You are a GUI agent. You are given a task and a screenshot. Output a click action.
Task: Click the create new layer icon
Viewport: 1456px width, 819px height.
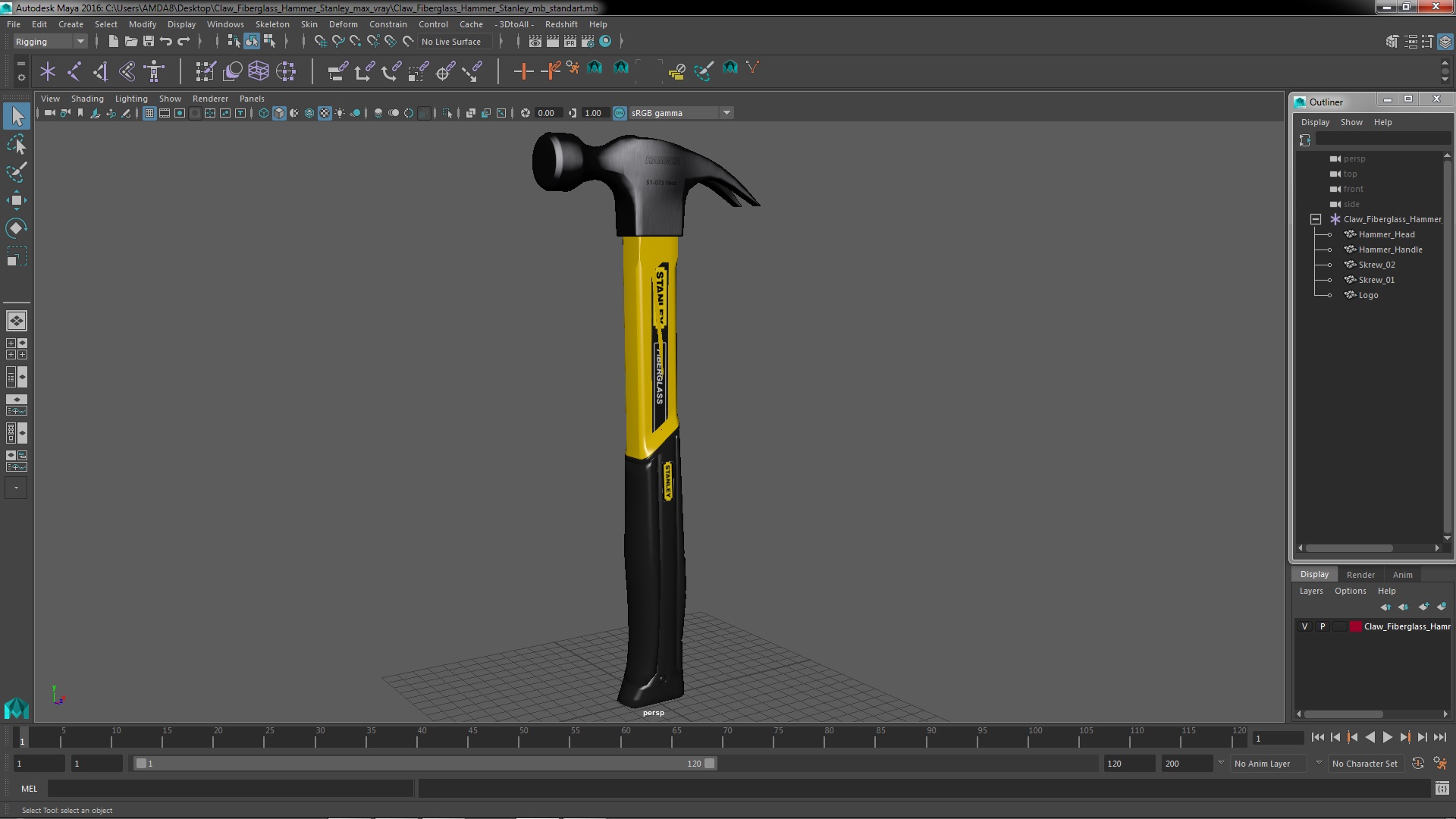[1423, 607]
